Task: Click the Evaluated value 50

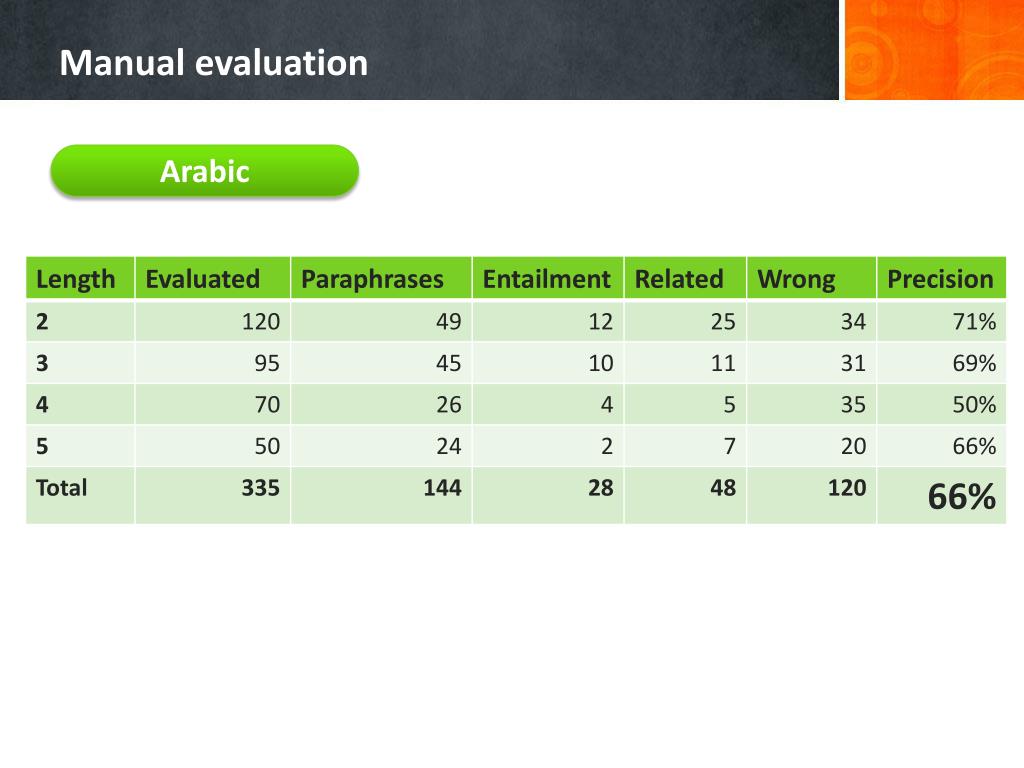Action: [267, 446]
